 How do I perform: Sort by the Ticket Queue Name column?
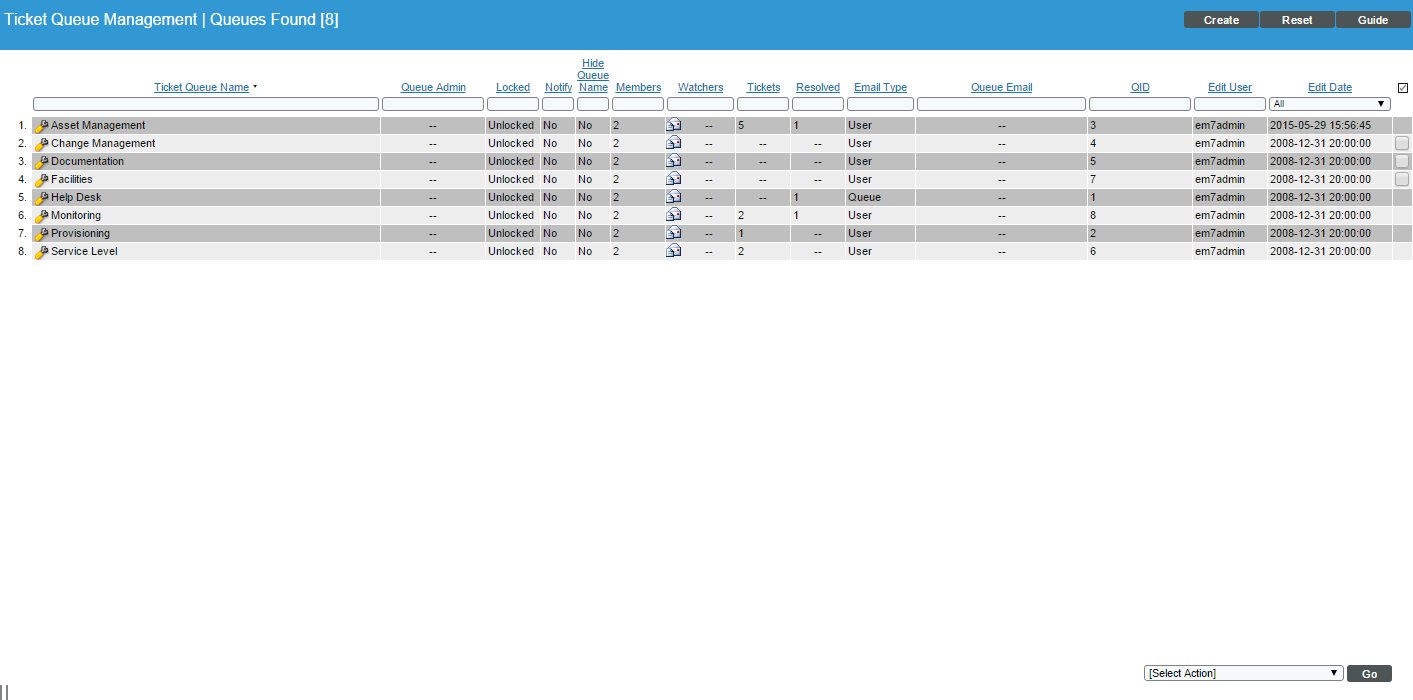[x=201, y=88]
